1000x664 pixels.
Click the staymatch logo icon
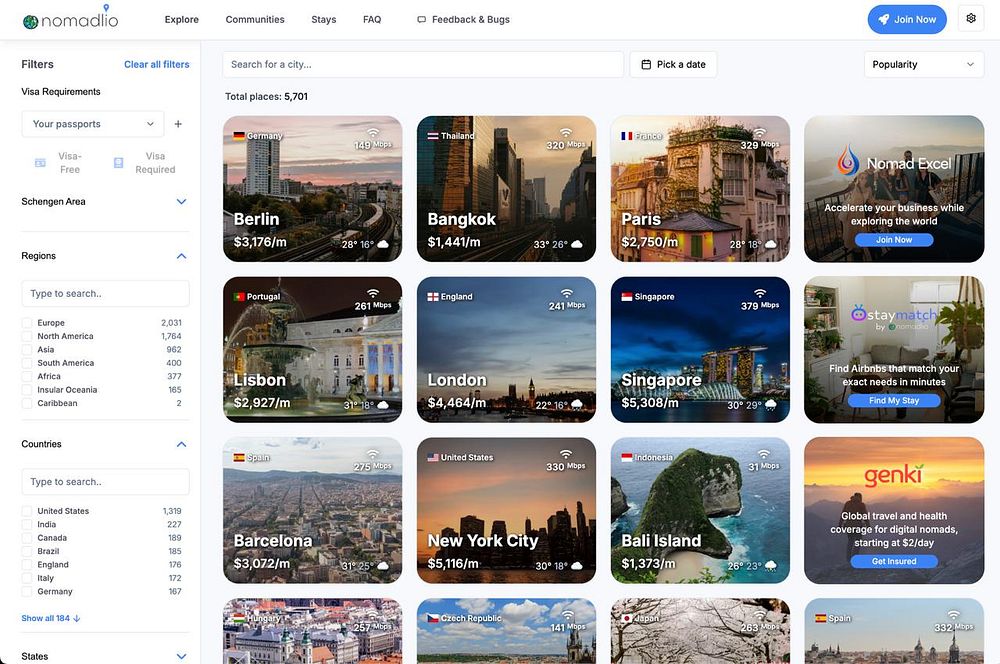(858, 313)
